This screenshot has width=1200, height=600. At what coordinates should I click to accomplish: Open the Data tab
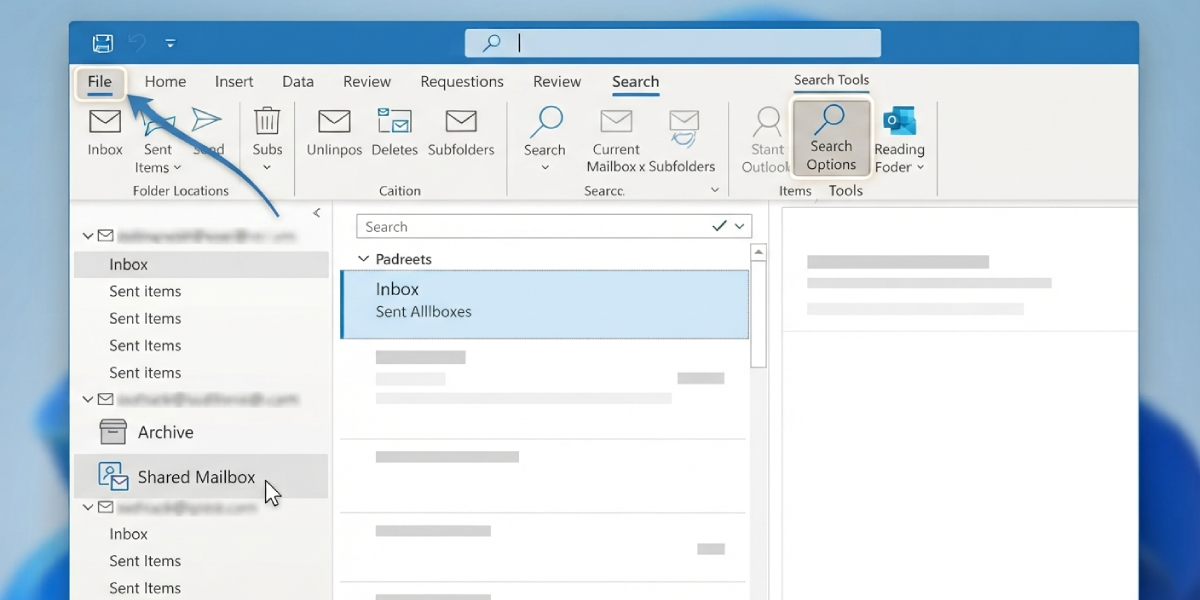click(x=298, y=82)
